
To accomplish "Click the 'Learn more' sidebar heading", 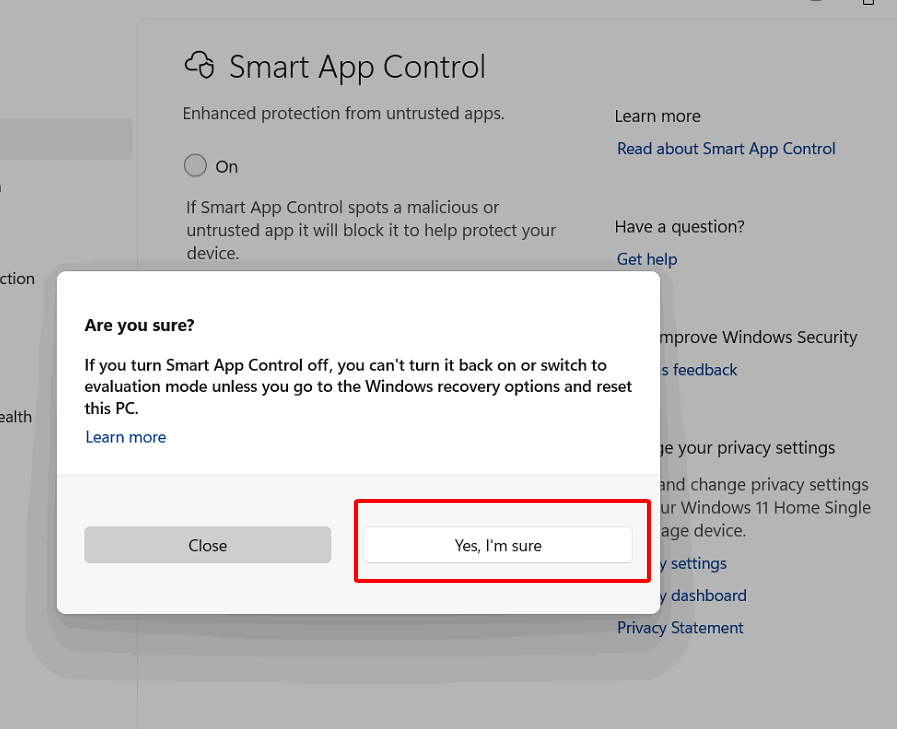I will pyautogui.click(x=657, y=116).
